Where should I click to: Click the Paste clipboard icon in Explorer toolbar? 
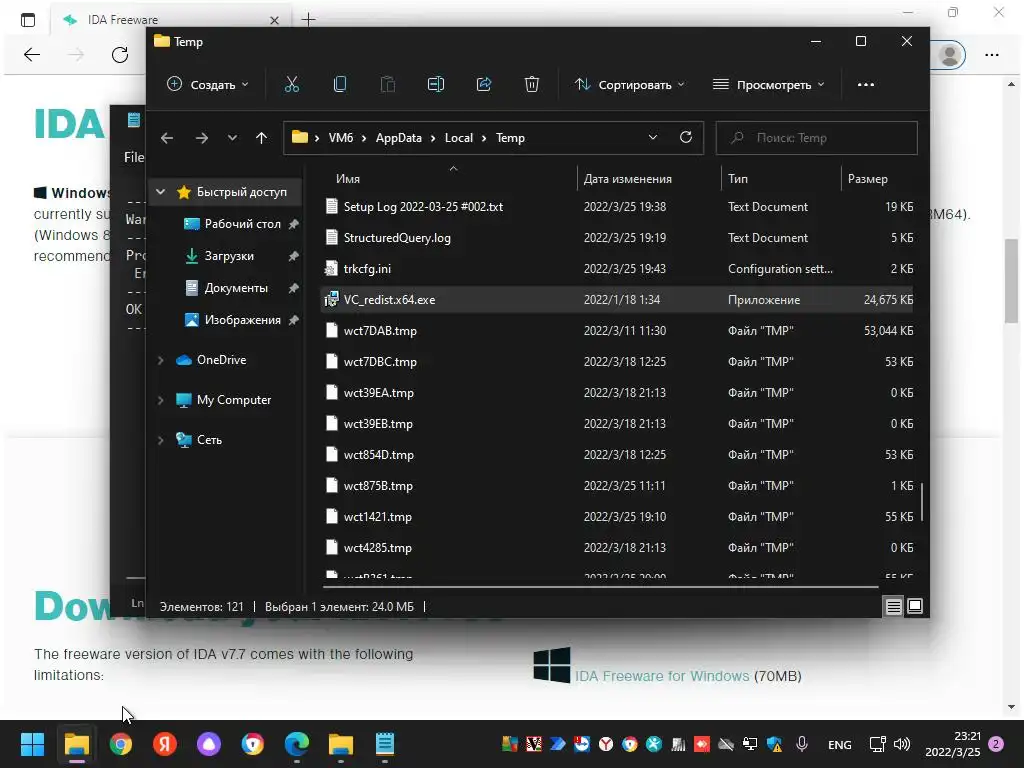coord(388,84)
